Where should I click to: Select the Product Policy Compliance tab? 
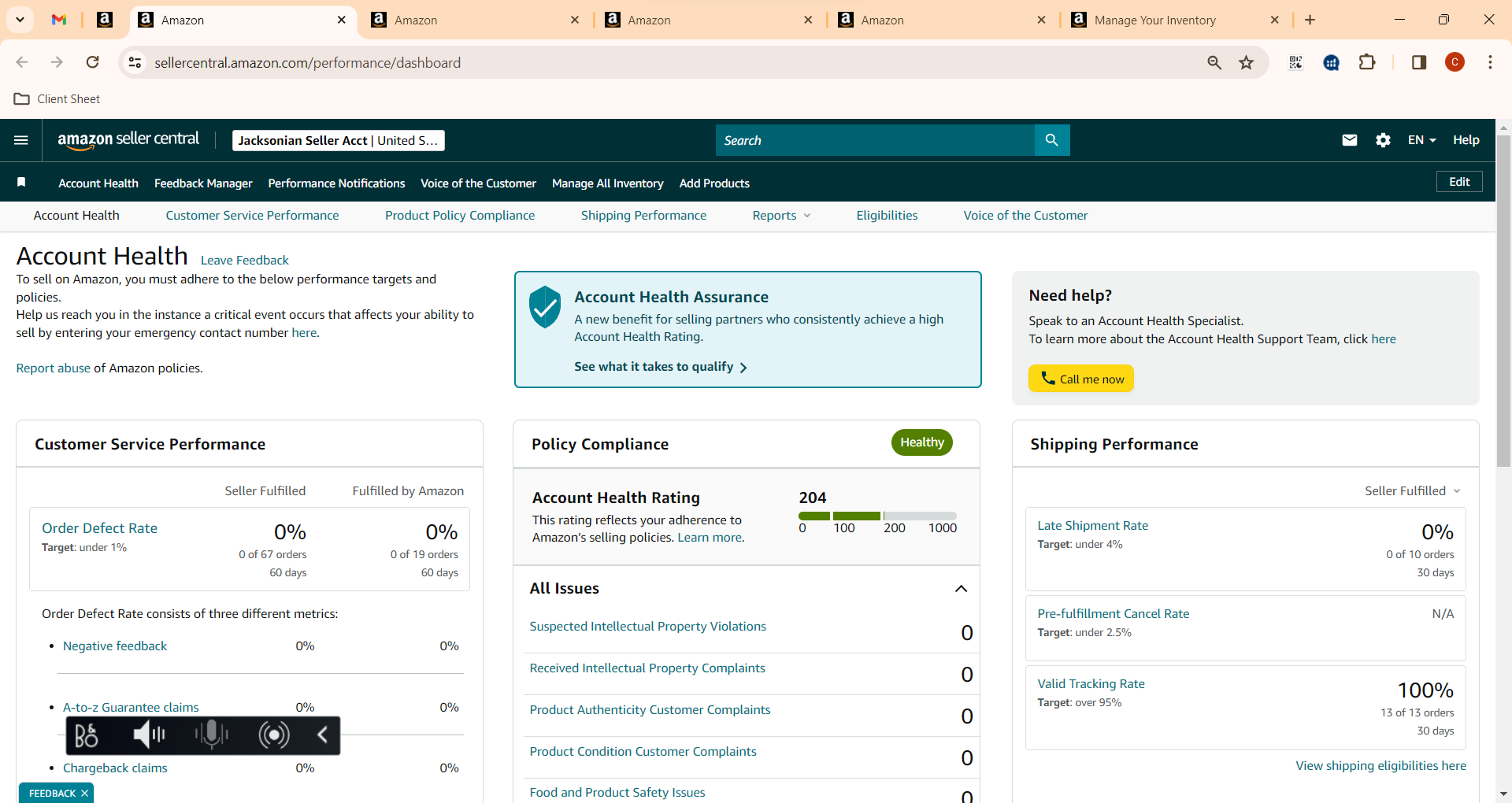(x=460, y=216)
